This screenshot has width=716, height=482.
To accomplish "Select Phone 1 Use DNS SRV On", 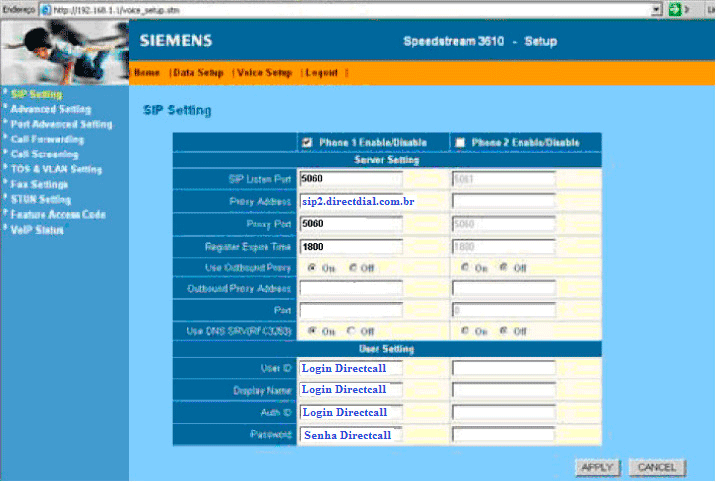I will point(312,331).
